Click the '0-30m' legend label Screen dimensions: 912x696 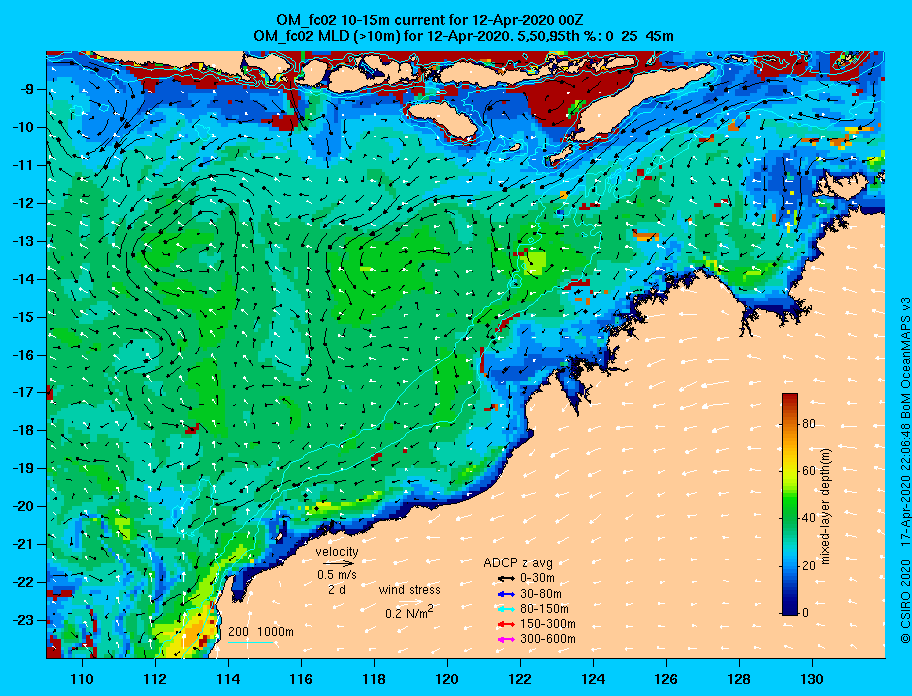pyautogui.click(x=537, y=579)
